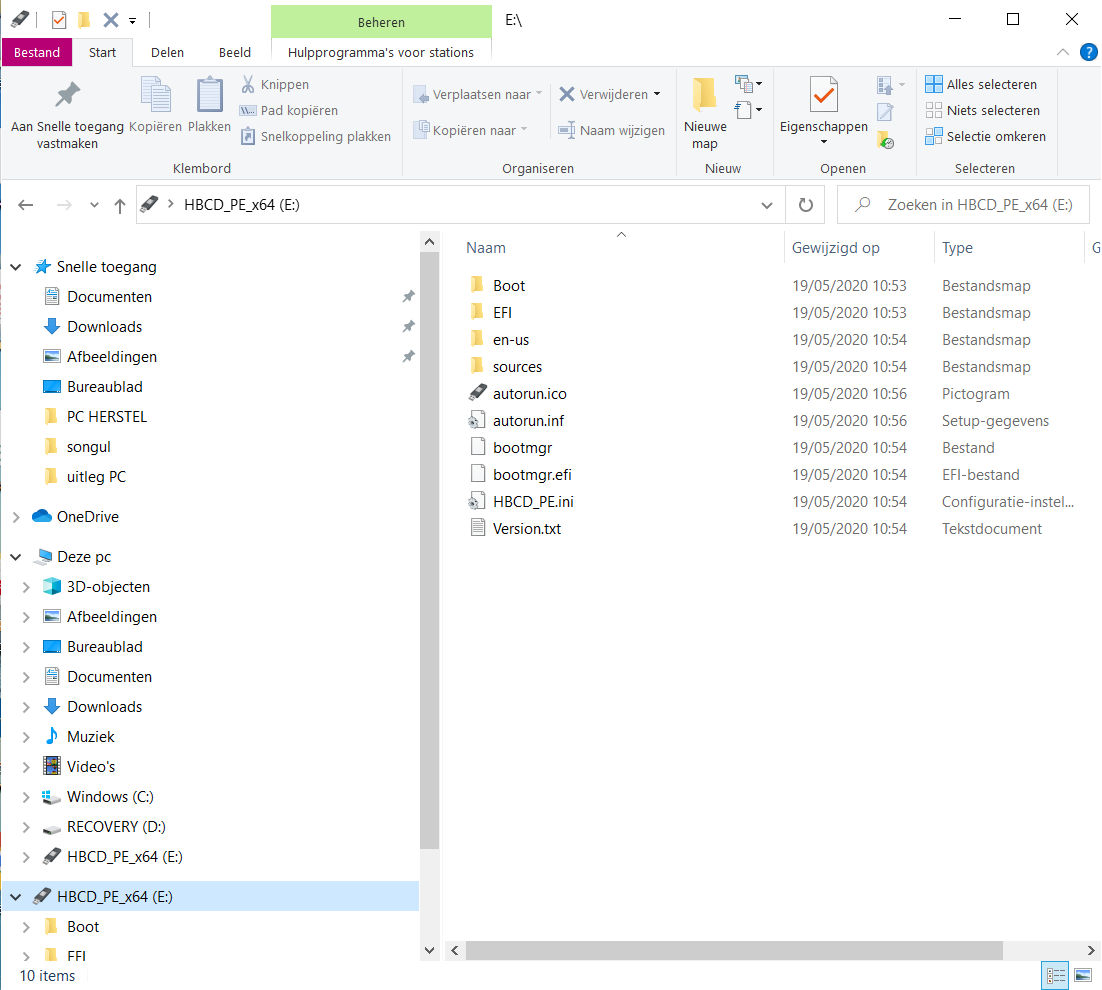Switch to the Delen tab
Image resolution: width=1102 pixels, height=990 pixels.
(167, 53)
